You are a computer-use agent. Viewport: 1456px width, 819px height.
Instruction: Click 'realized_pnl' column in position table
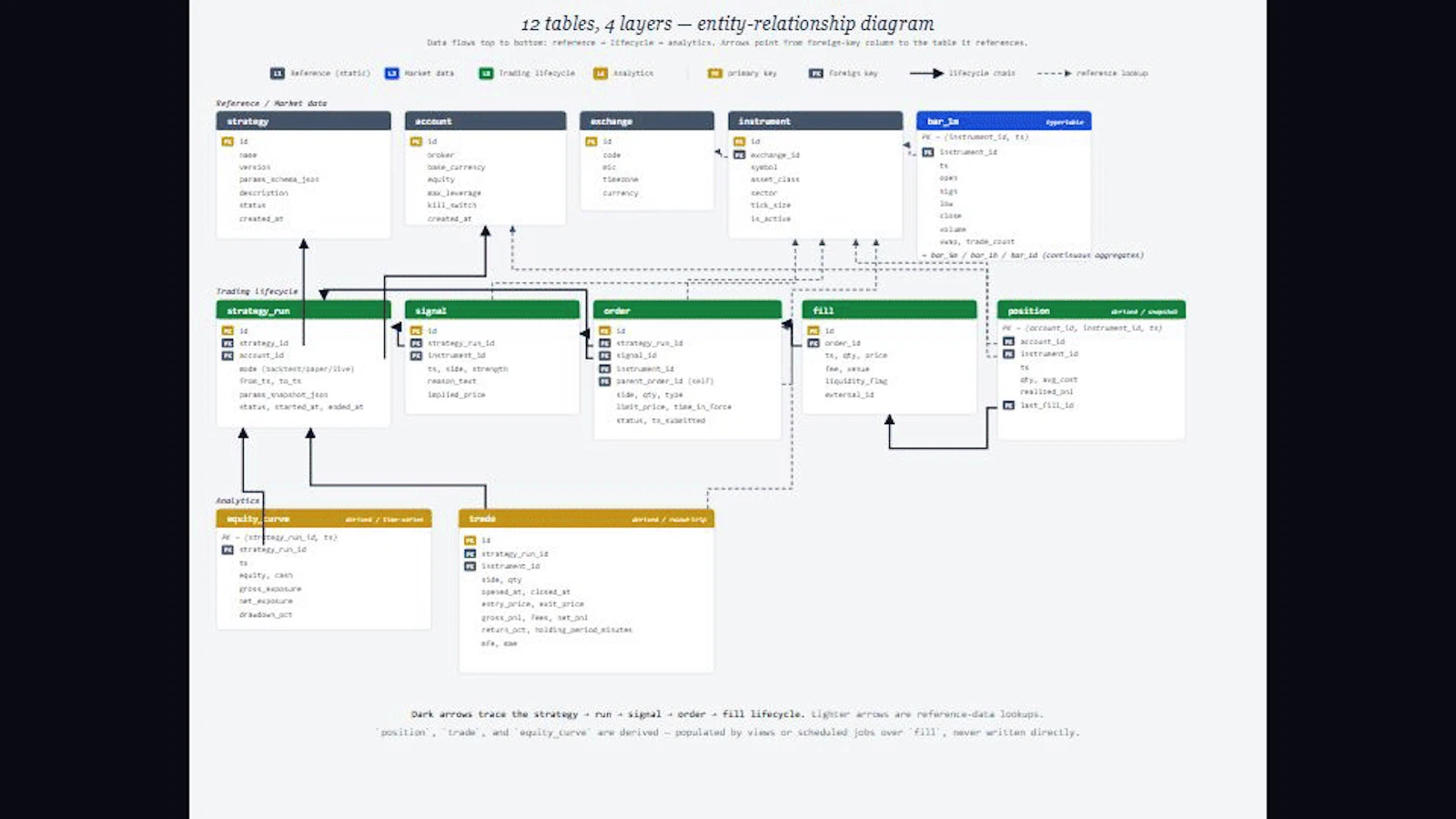1046,391
